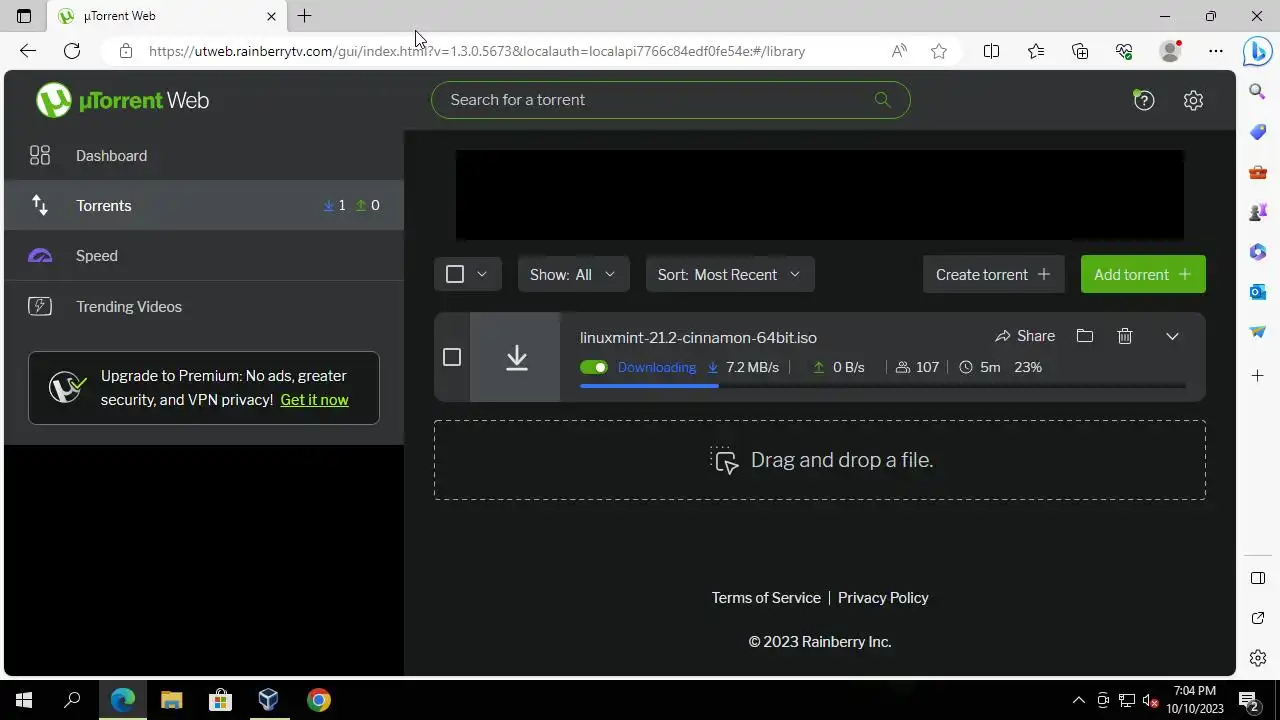Open Edge sidebar search icon
Screen dimensions: 1280x720
(1258, 92)
